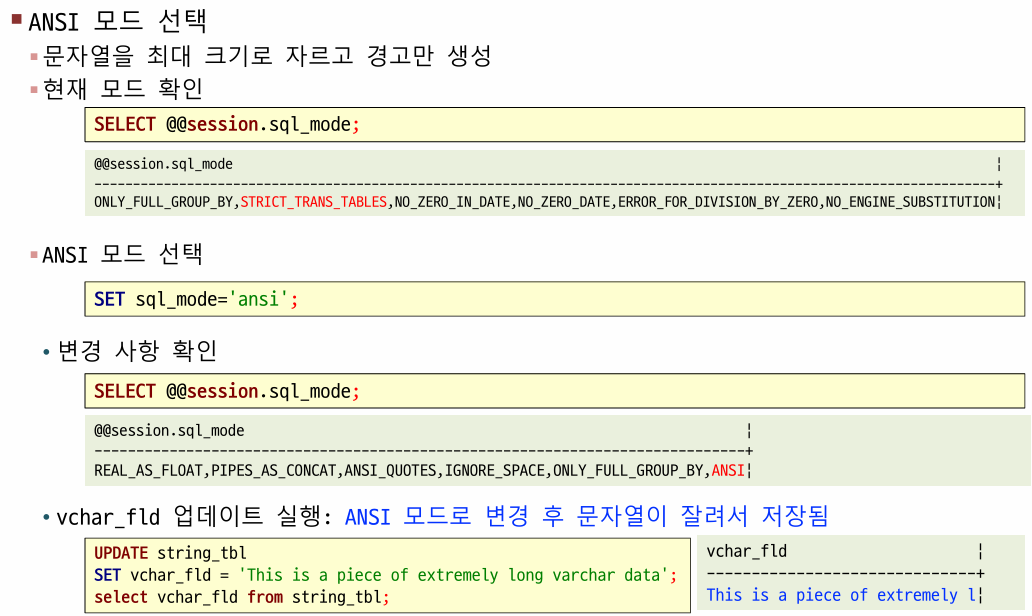Click 'PIPES_AS_CONCAT' in the second result

[x=273, y=471]
